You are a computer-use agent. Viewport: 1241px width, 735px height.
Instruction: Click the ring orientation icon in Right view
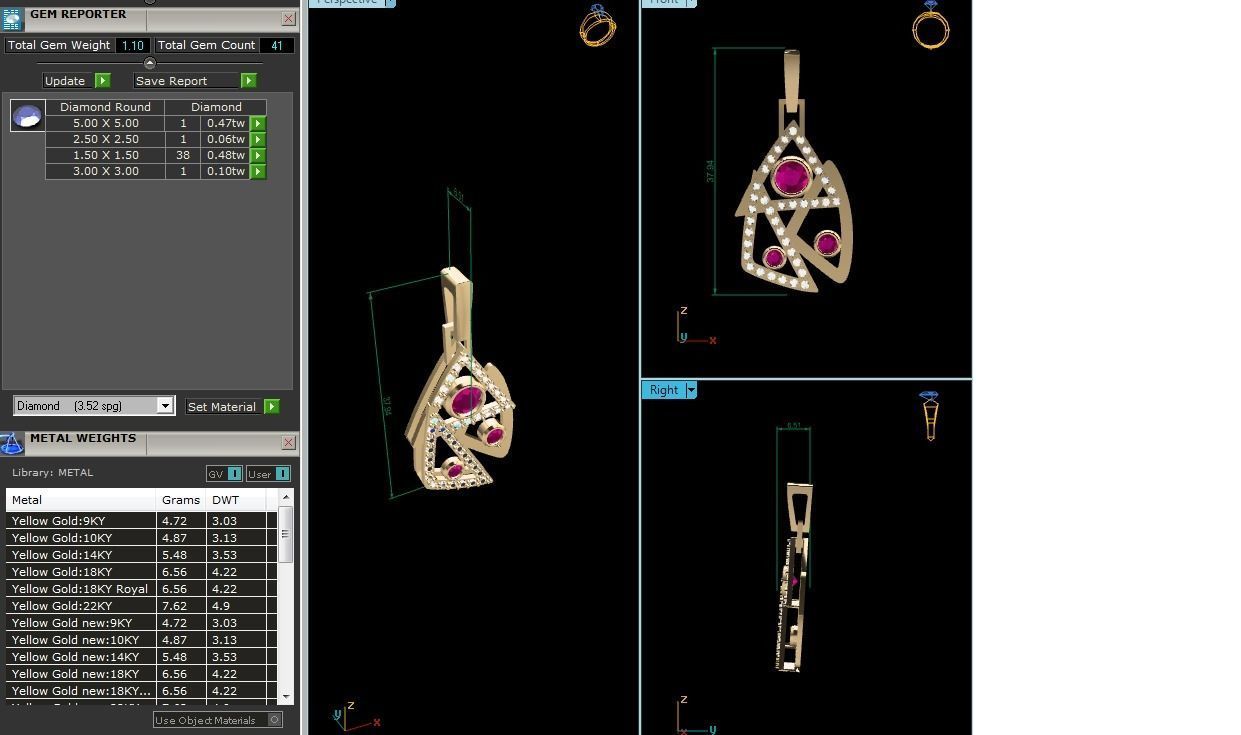pos(930,416)
